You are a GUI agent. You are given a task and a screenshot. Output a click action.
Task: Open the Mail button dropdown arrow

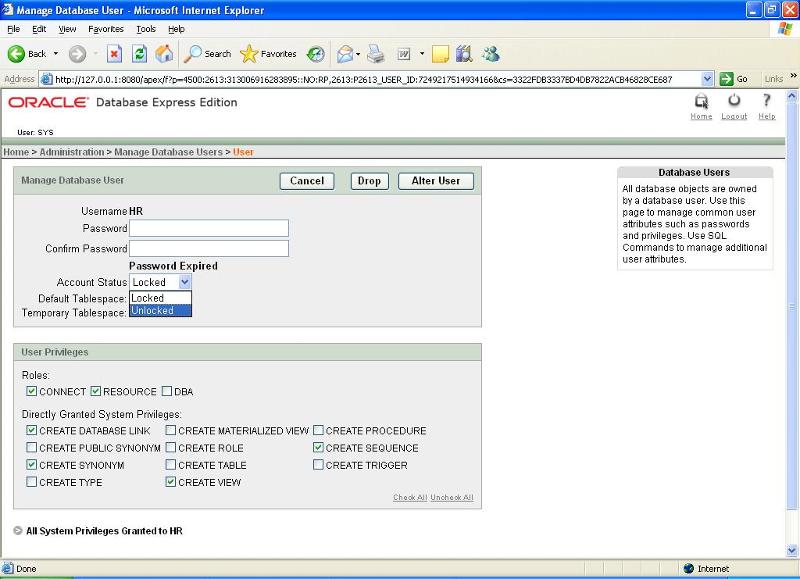coord(358,54)
